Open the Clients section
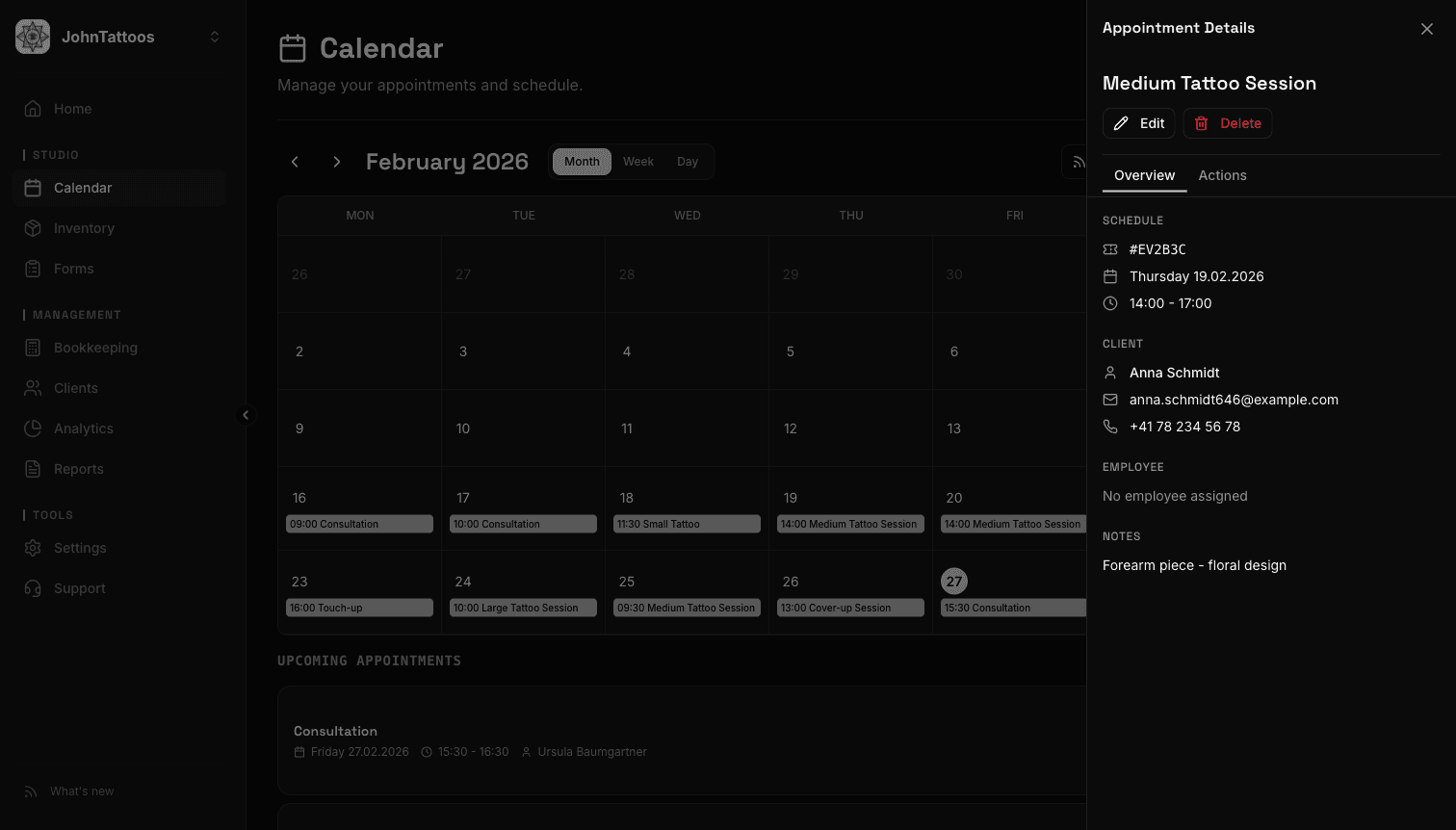This screenshot has height=830, width=1456. pyautogui.click(x=73, y=388)
